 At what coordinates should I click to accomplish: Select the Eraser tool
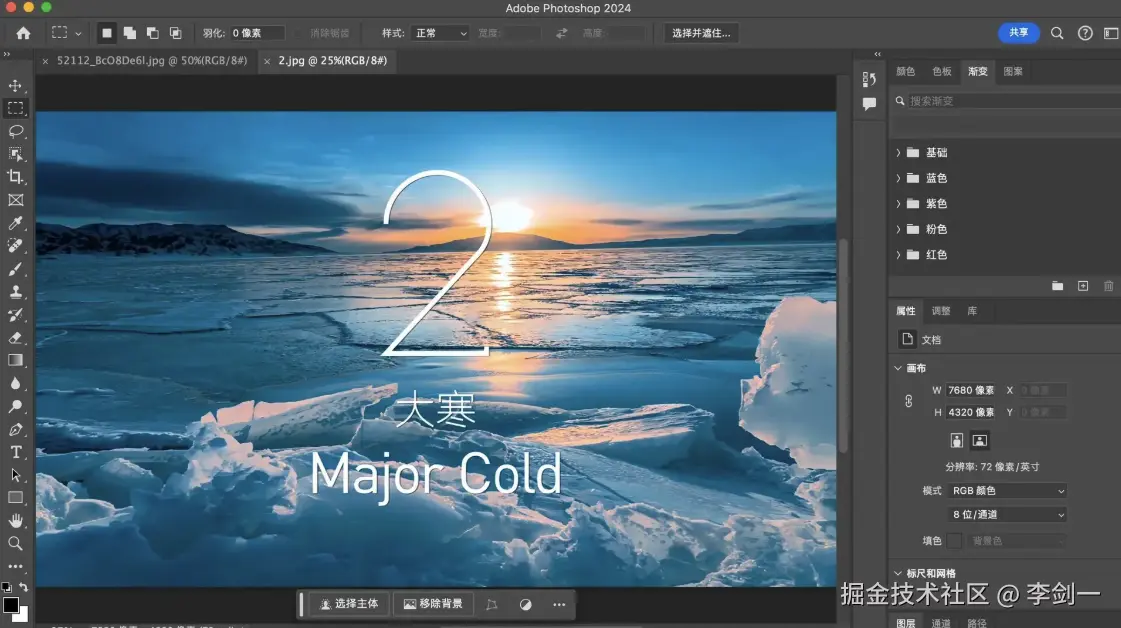coord(15,338)
